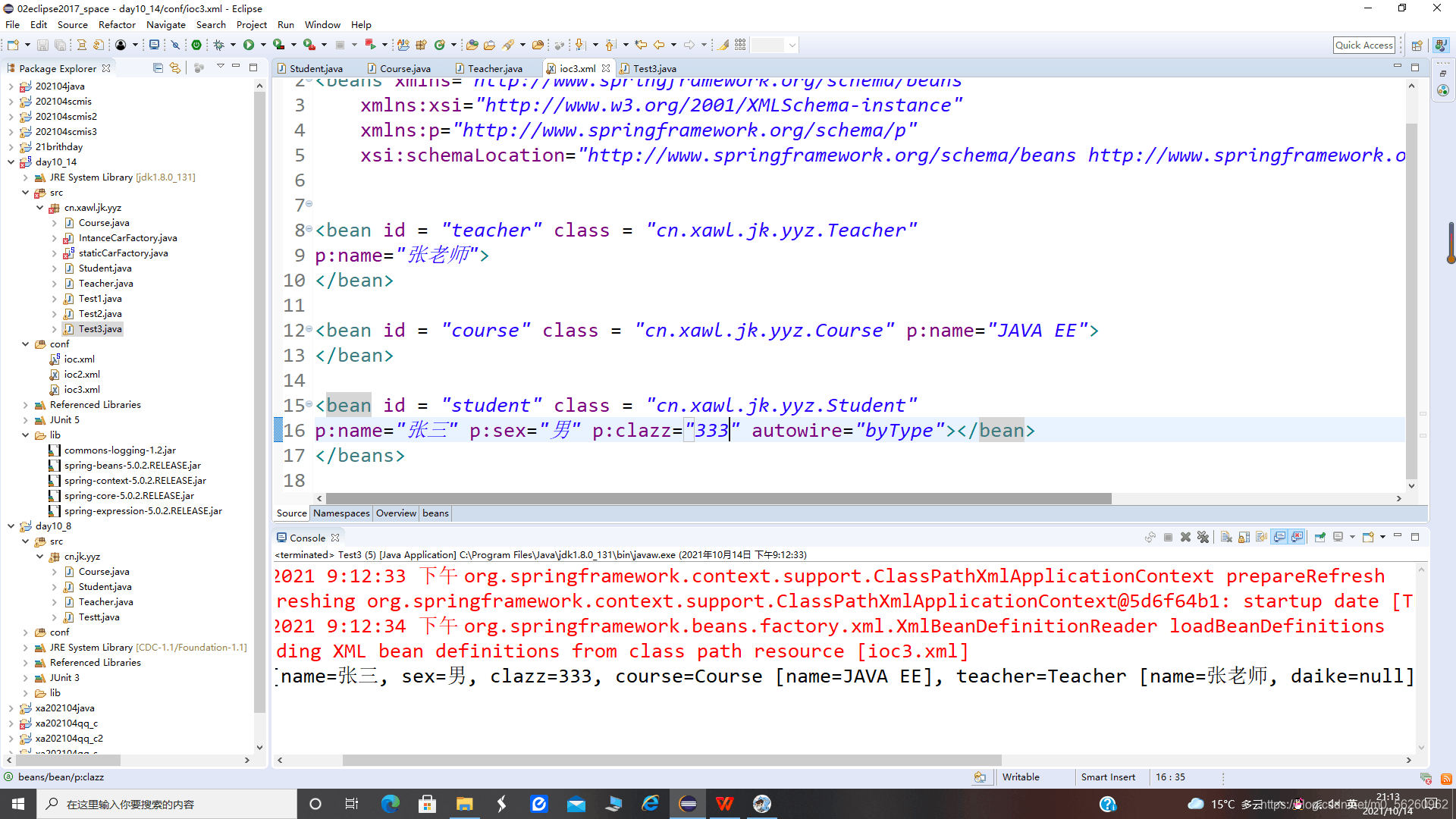
Task: Click Open Java Perspective icon
Action: point(1441,45)
